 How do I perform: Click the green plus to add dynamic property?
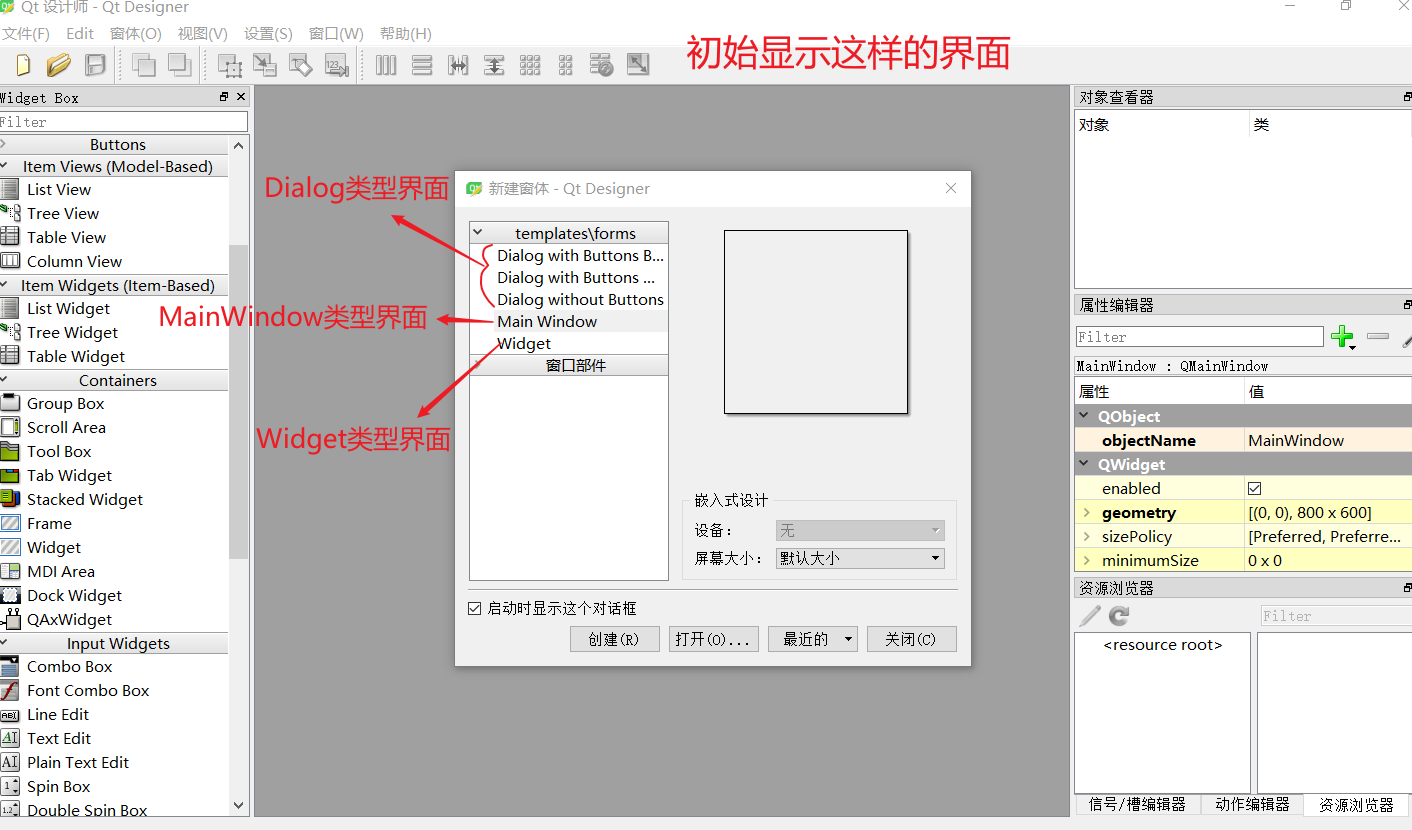1343,336
